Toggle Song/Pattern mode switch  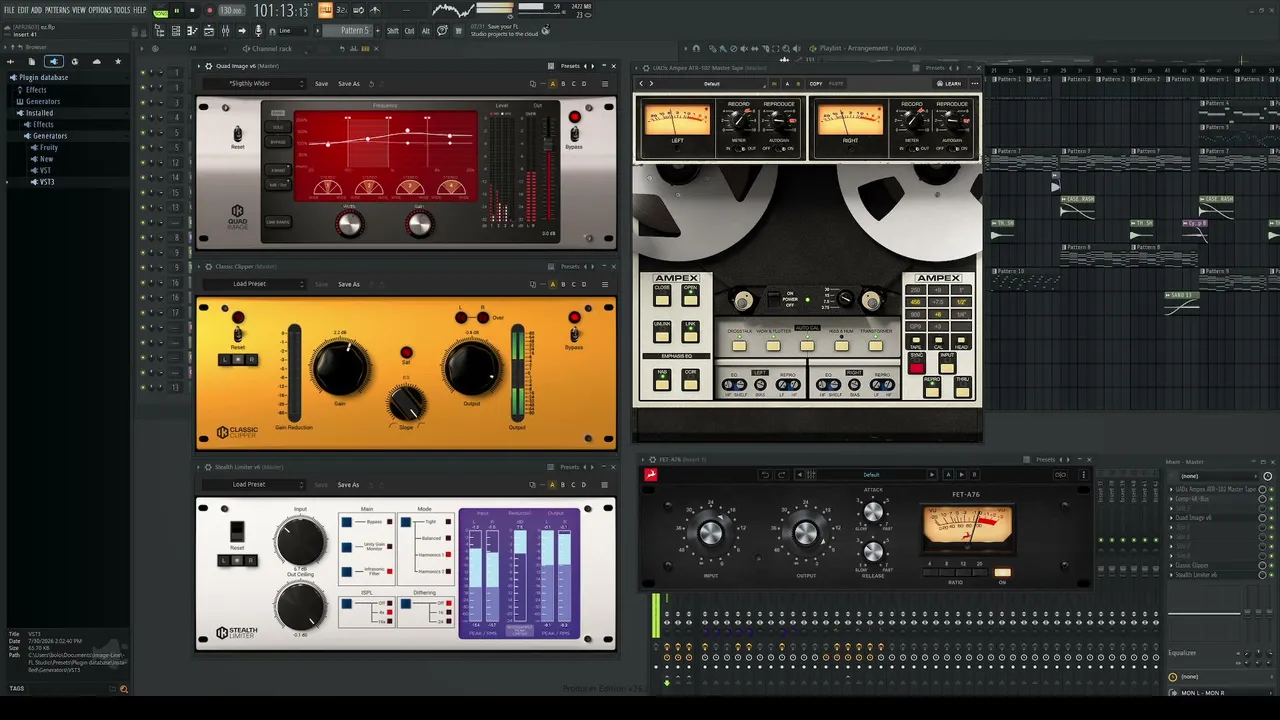(x=160, y=11)
